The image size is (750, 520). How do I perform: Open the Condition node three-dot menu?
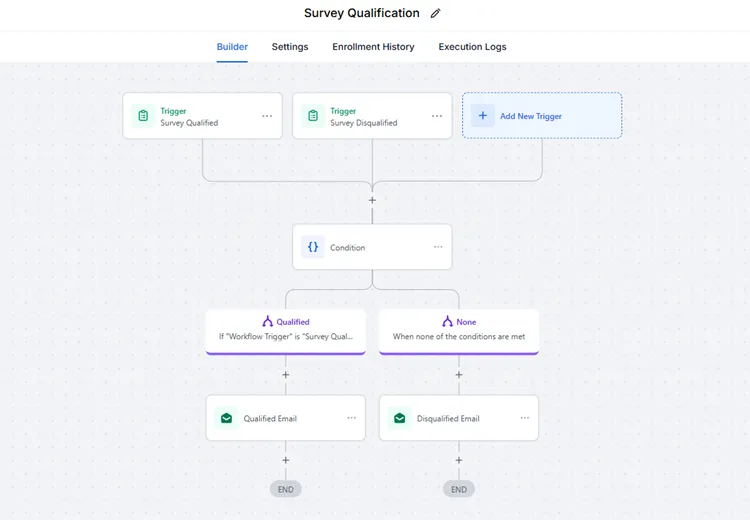point(438,247)
